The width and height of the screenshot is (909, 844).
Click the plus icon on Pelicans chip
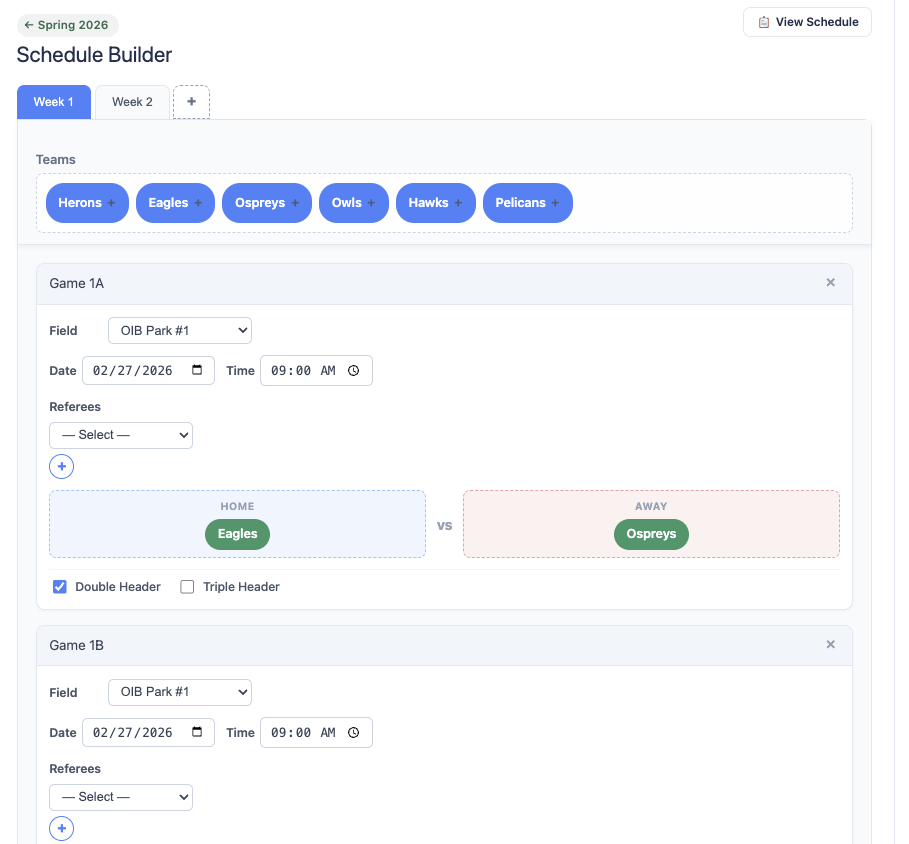[x=555, y=203]
